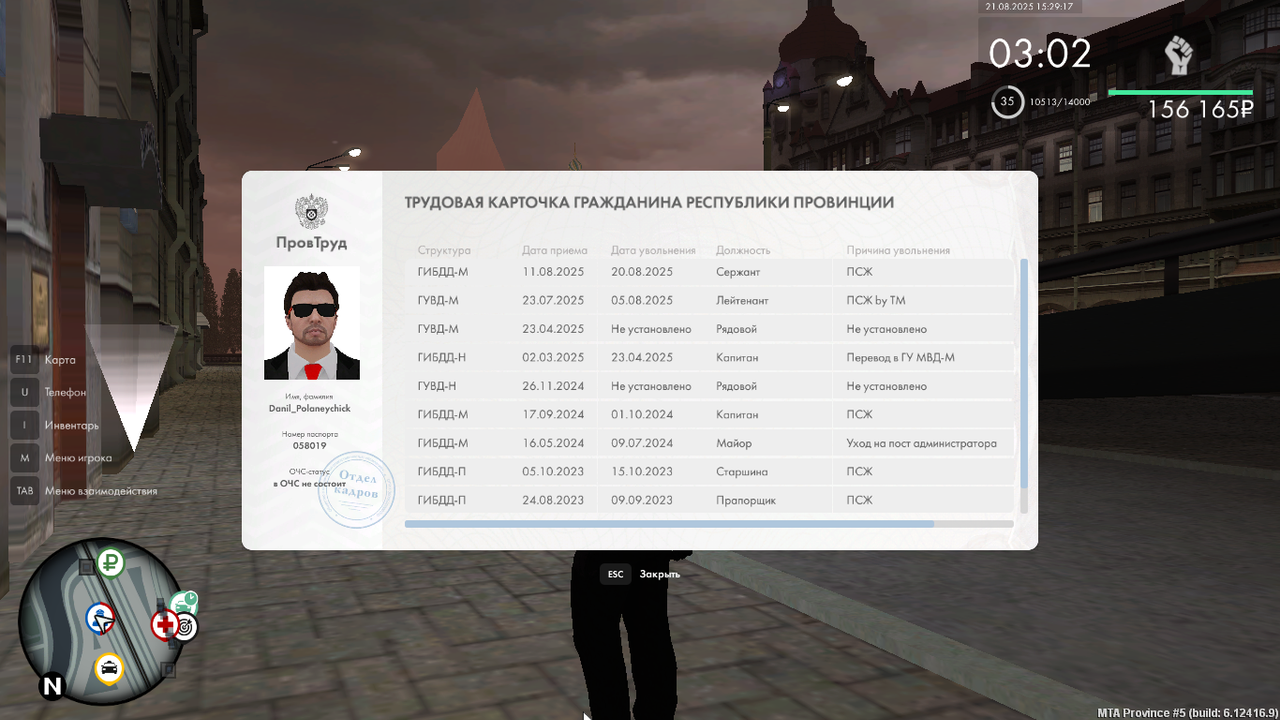Click the 156 165₽ money balance
The height and width of the screenshot is (720, 1280).
(1200, 109)
